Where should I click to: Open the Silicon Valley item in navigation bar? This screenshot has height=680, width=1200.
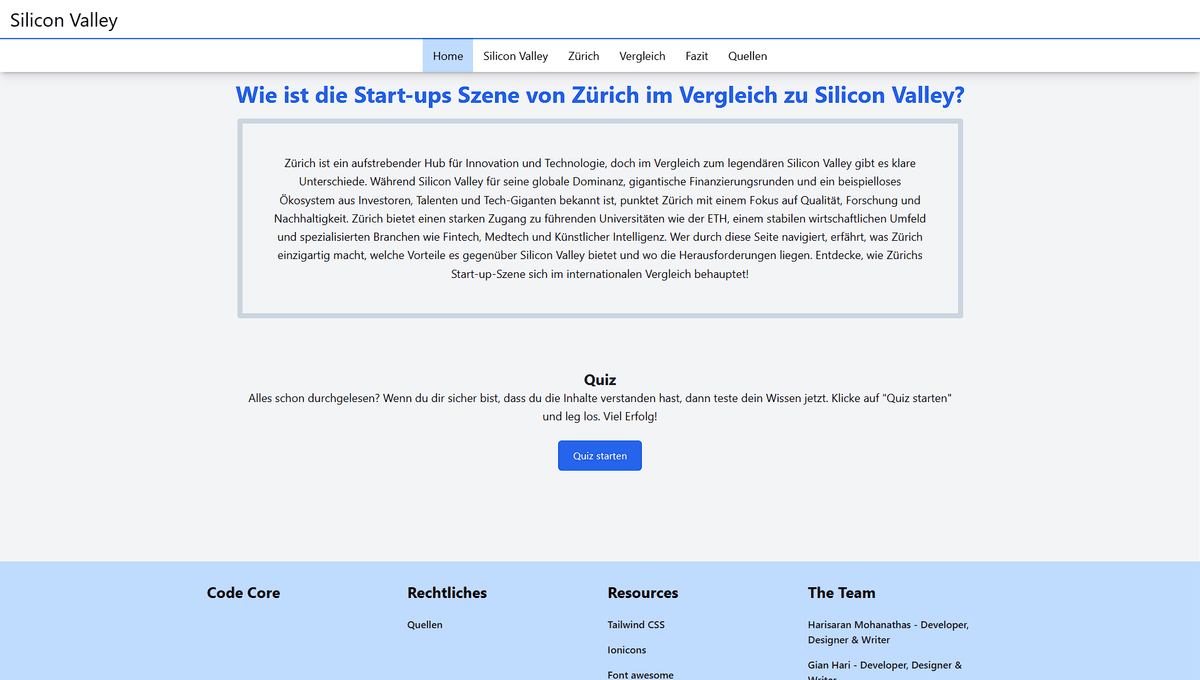tap(515, 56)
